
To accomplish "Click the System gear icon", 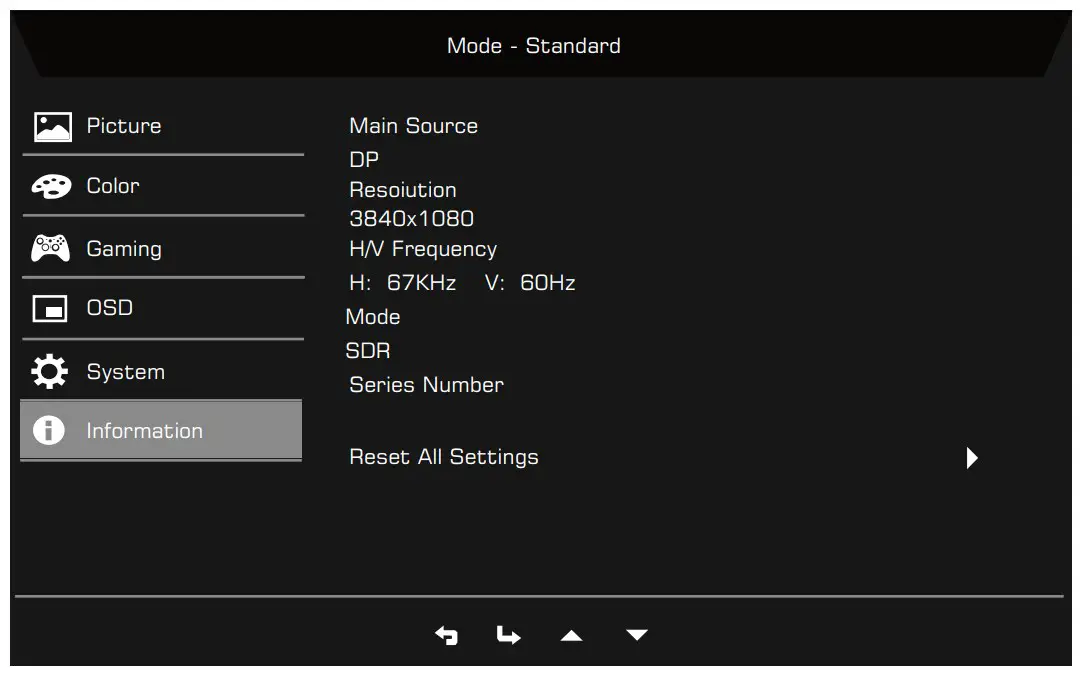I will pyautogui.click(x=50, y=372).
